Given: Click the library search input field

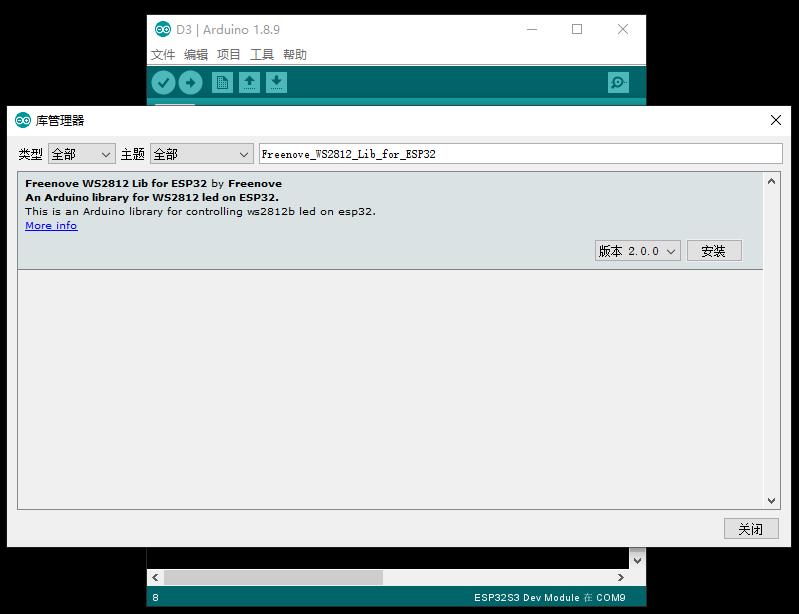Looking at the screenshot, I should pos(520,154).
